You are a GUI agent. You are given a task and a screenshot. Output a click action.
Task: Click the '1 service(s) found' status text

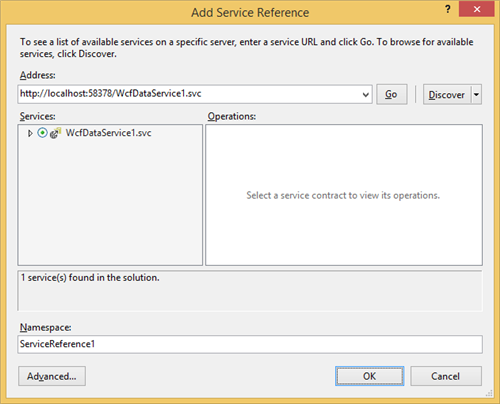pos(90,277)
